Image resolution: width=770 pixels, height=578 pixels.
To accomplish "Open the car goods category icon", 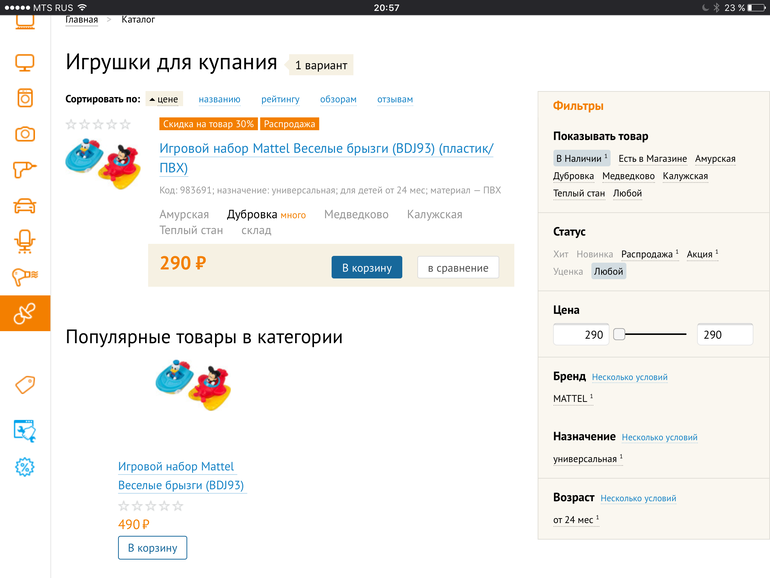I will pos(25,206).
